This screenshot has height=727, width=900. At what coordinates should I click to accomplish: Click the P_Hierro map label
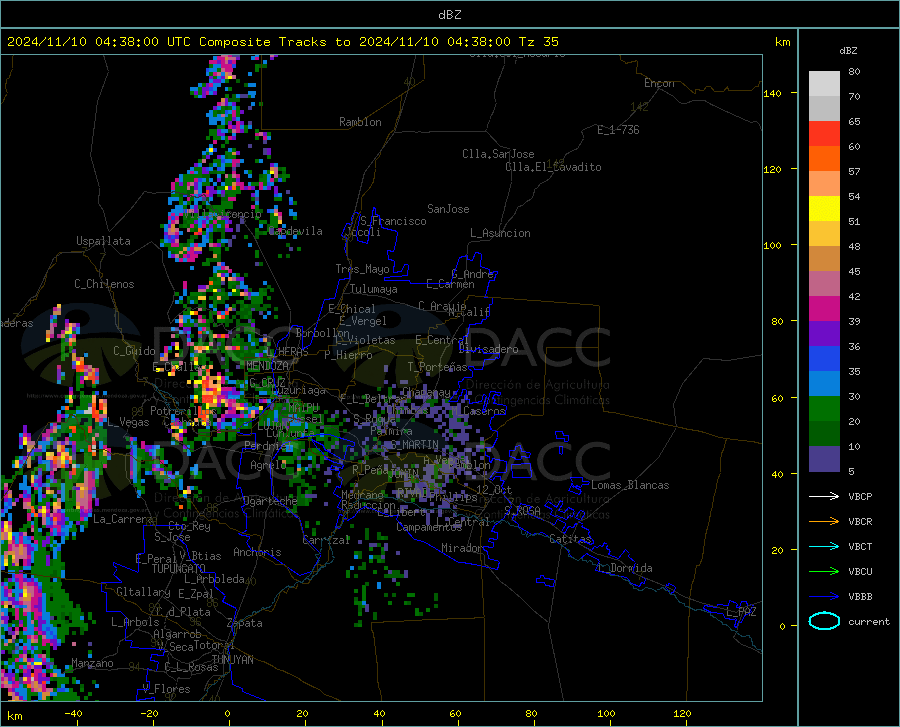pos(348,355)
